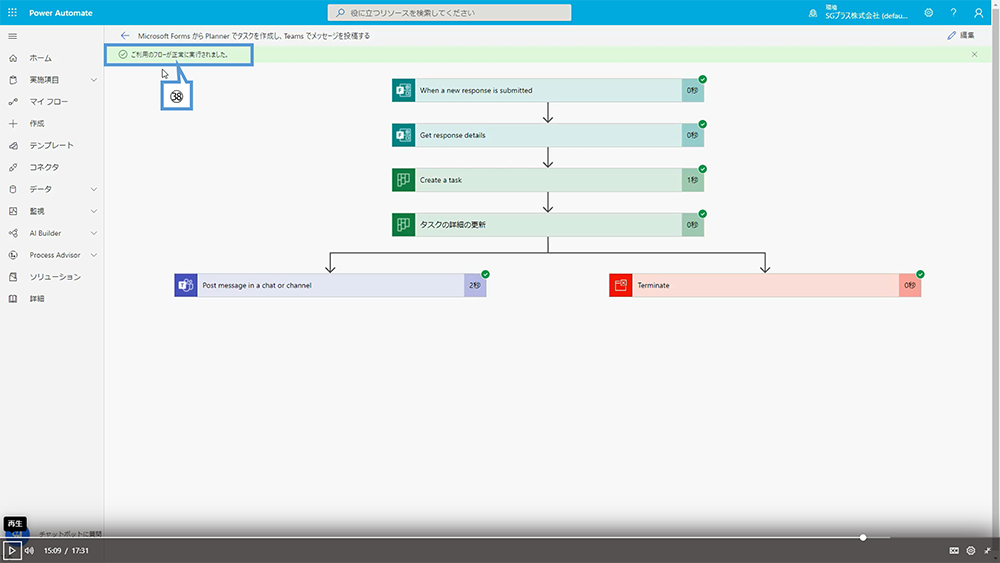The height and width of the screenshot is (563, 1000).
Task: Open ホーム in the sidebar
Action: click(x=41, y=58)
